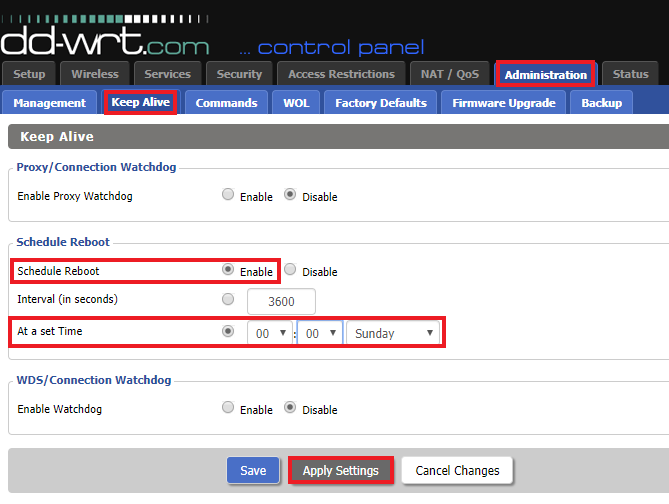This screenshot has height=504, width=669.
Task: Switch to the Backup sub-tab
Action: [601, 103]
